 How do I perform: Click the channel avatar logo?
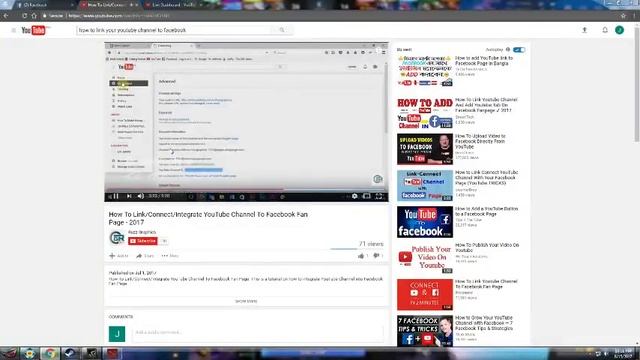[x=117, y=238]
